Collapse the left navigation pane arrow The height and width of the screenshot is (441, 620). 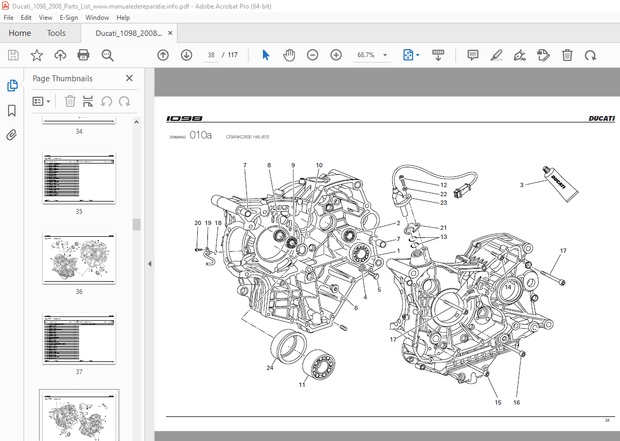(149, 264)
